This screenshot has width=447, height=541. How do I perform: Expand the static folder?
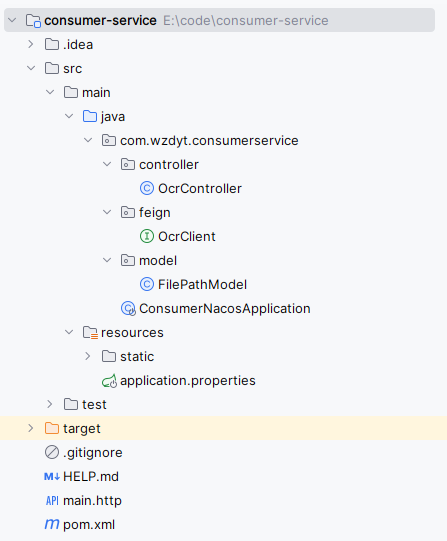(88, 356)
